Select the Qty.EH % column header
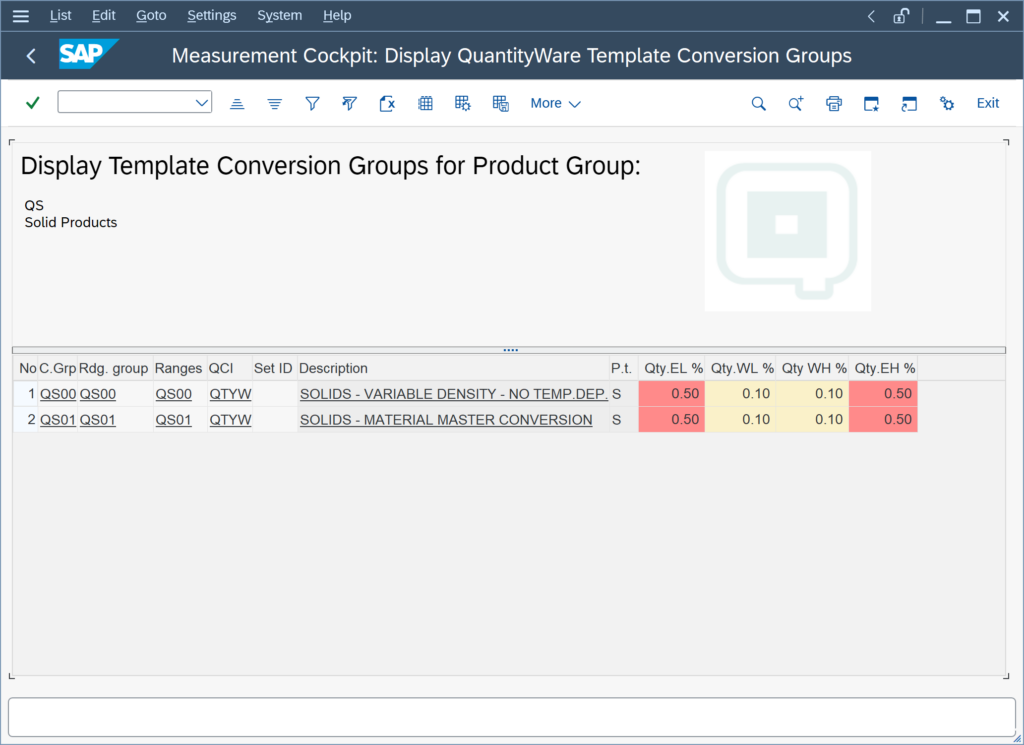 pos(884,368)
